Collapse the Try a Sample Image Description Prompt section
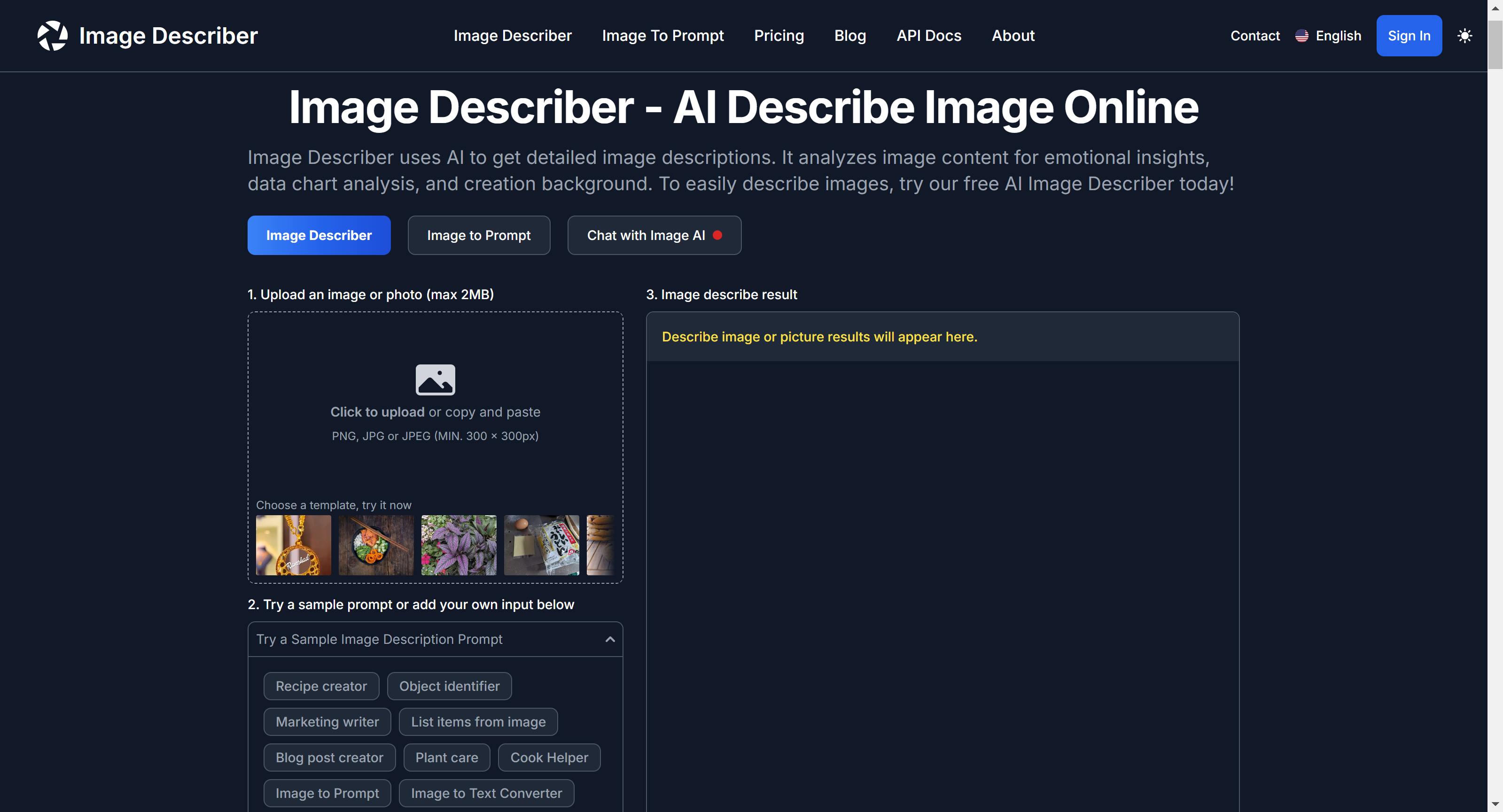Screen dimensions: 1503x812 coord(610,639)
